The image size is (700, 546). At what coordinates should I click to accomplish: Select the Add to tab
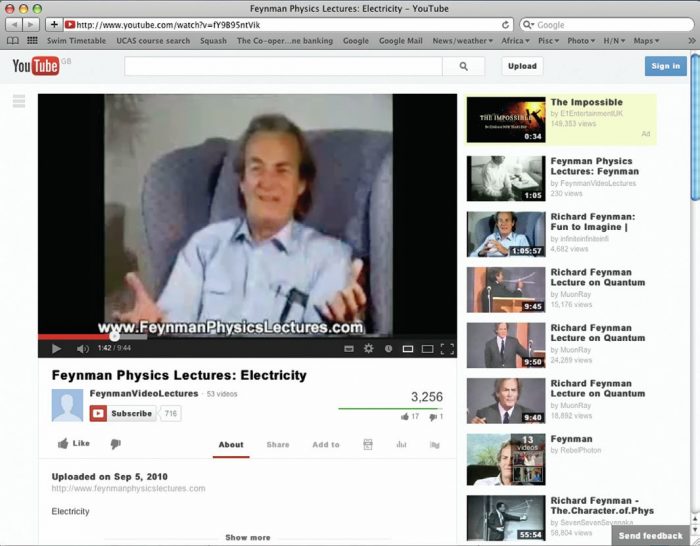pos(326,445)
